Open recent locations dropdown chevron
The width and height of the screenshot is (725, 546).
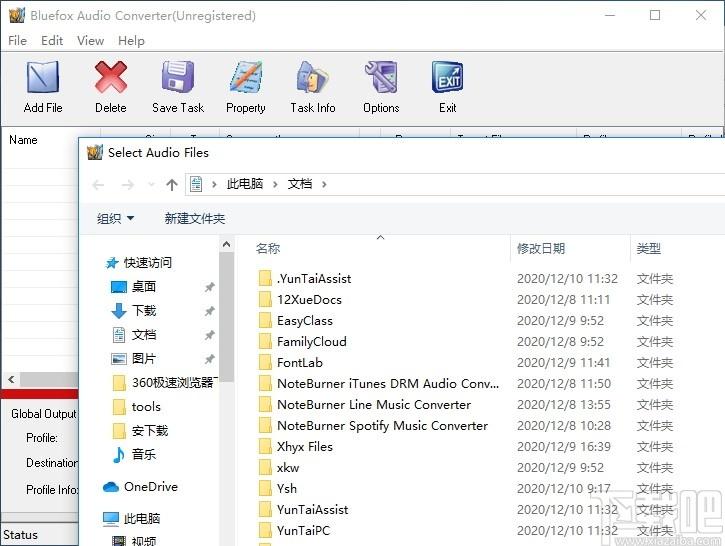[x=151, y=185]
